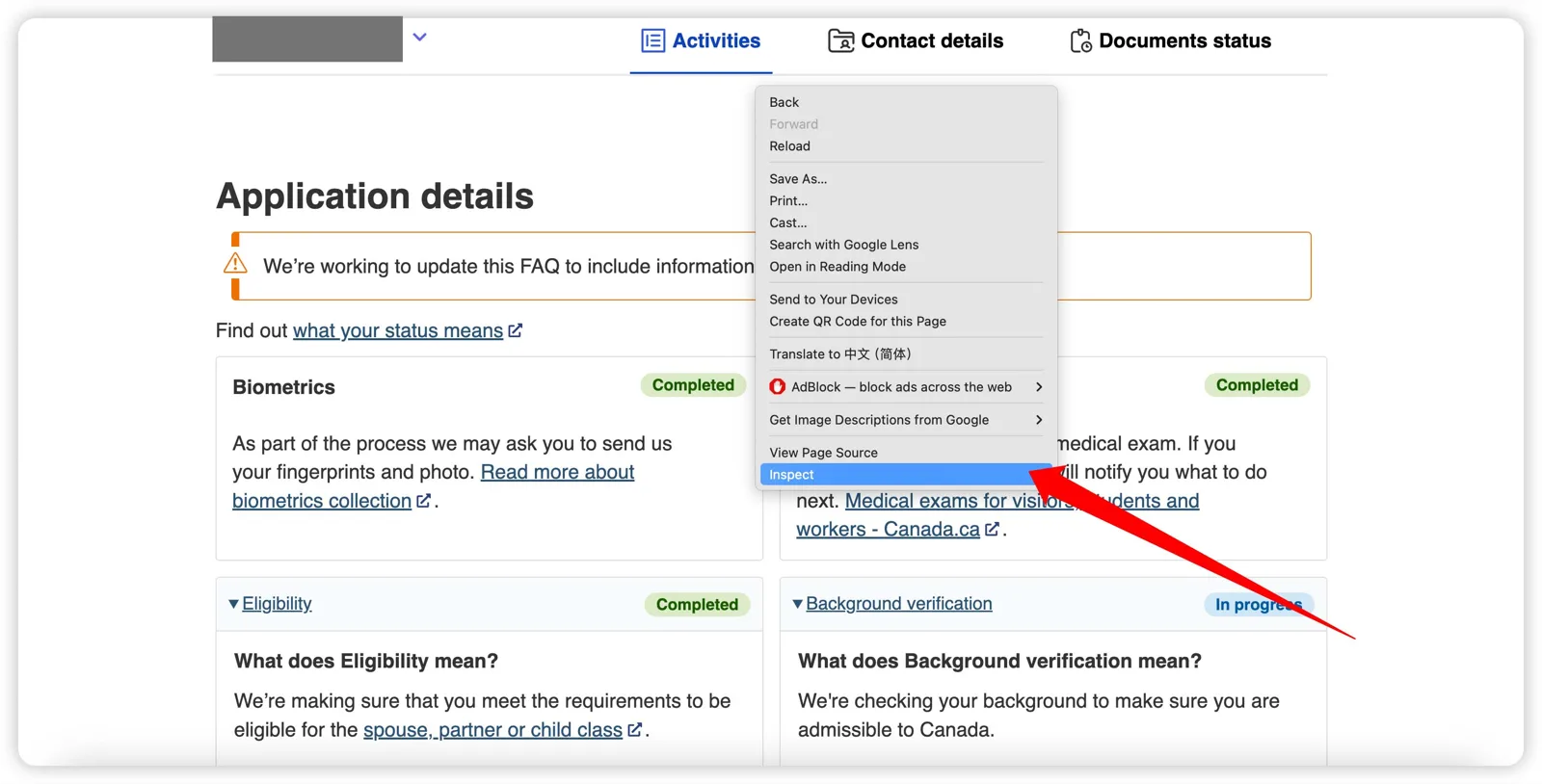Click Biometrics Completed status badge
This screenshot has width=1542, height=784.
click(693, 385)
